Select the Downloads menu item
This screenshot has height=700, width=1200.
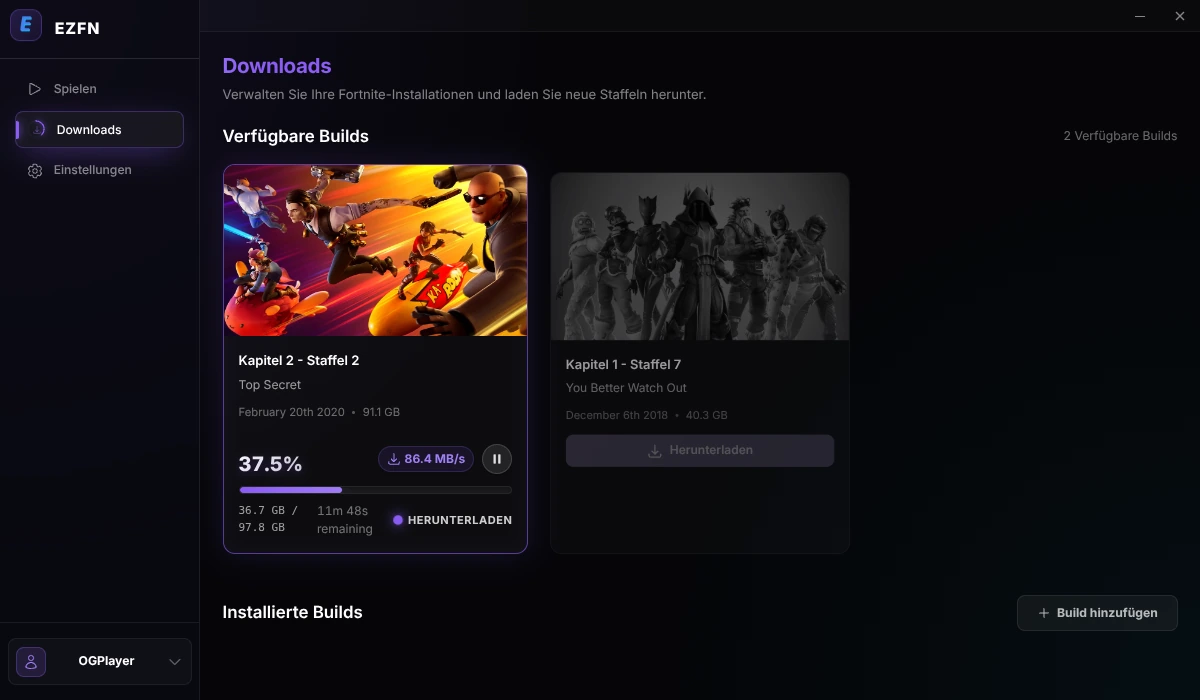99,129
